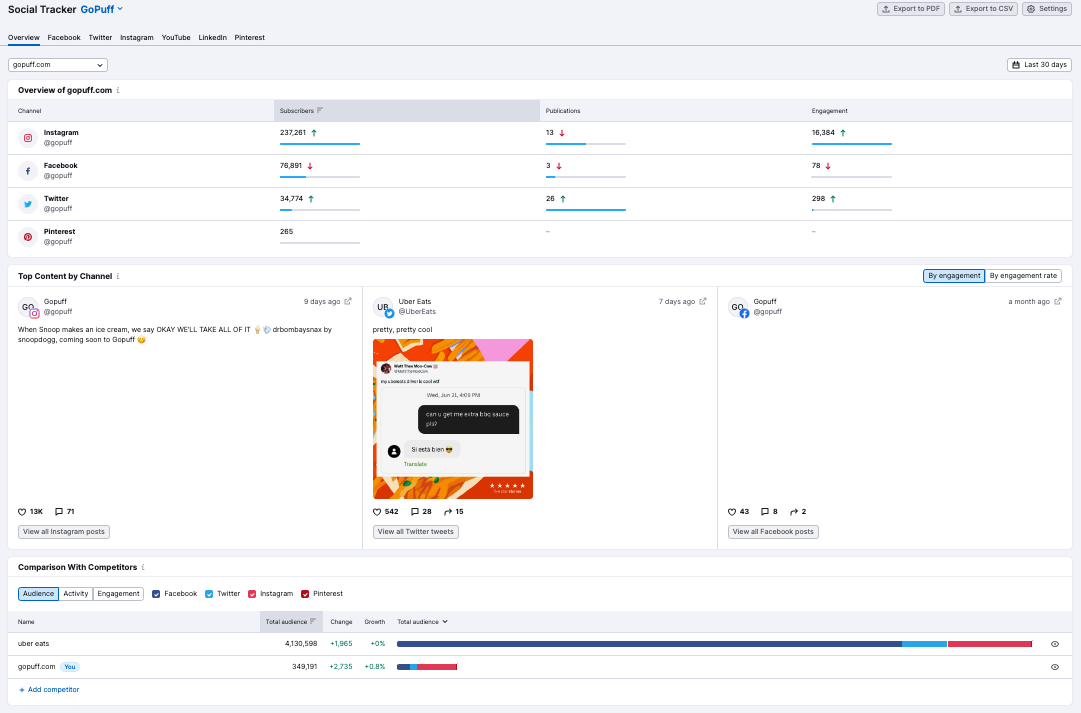Open the Total audience chart metric dropdown
1081x713 pixels.
tap(422, 622)
